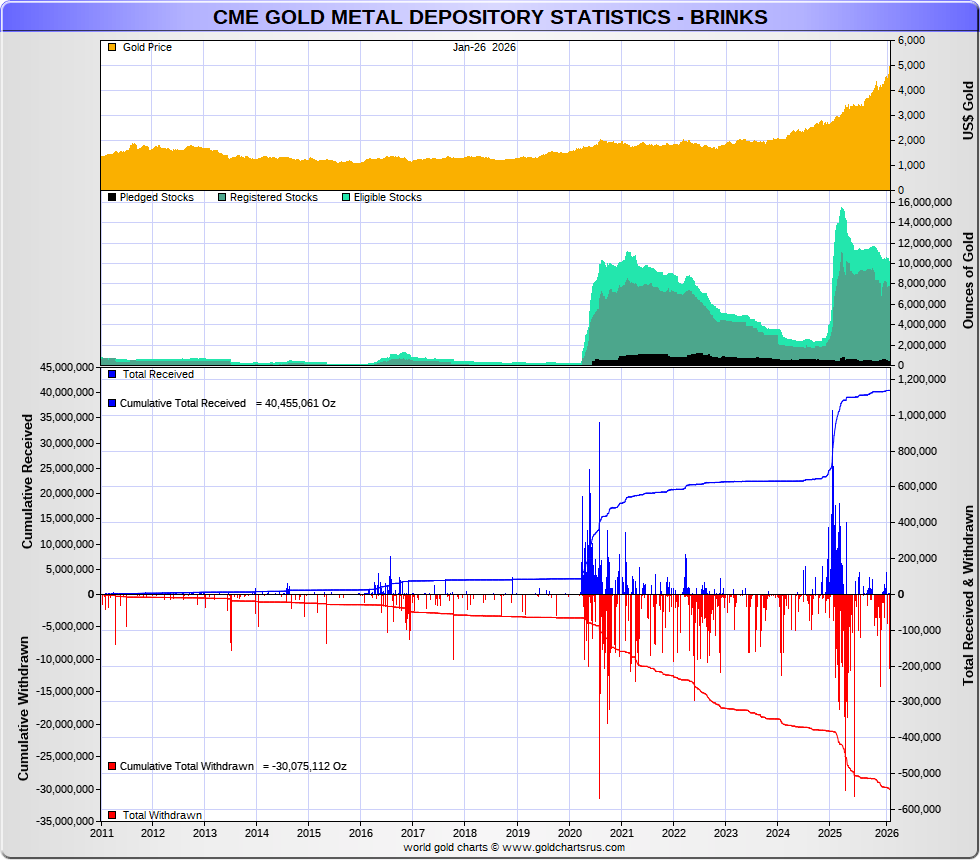This screenshot has height=860, width=980.
Task: Click the 2020 x-axis year label
Action: [x=569, y=832]
